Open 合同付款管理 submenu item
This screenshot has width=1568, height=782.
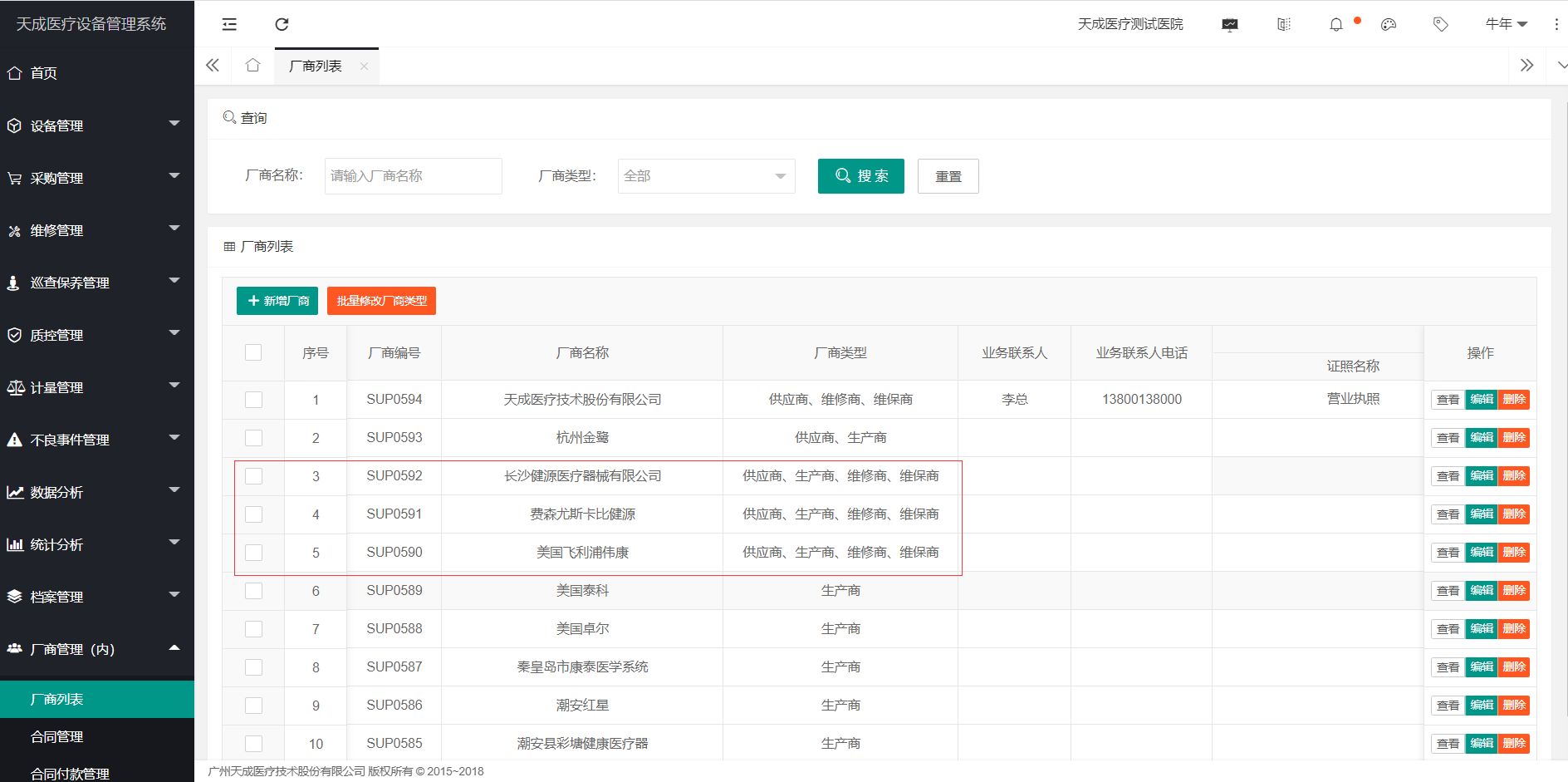tap(97, 773)
